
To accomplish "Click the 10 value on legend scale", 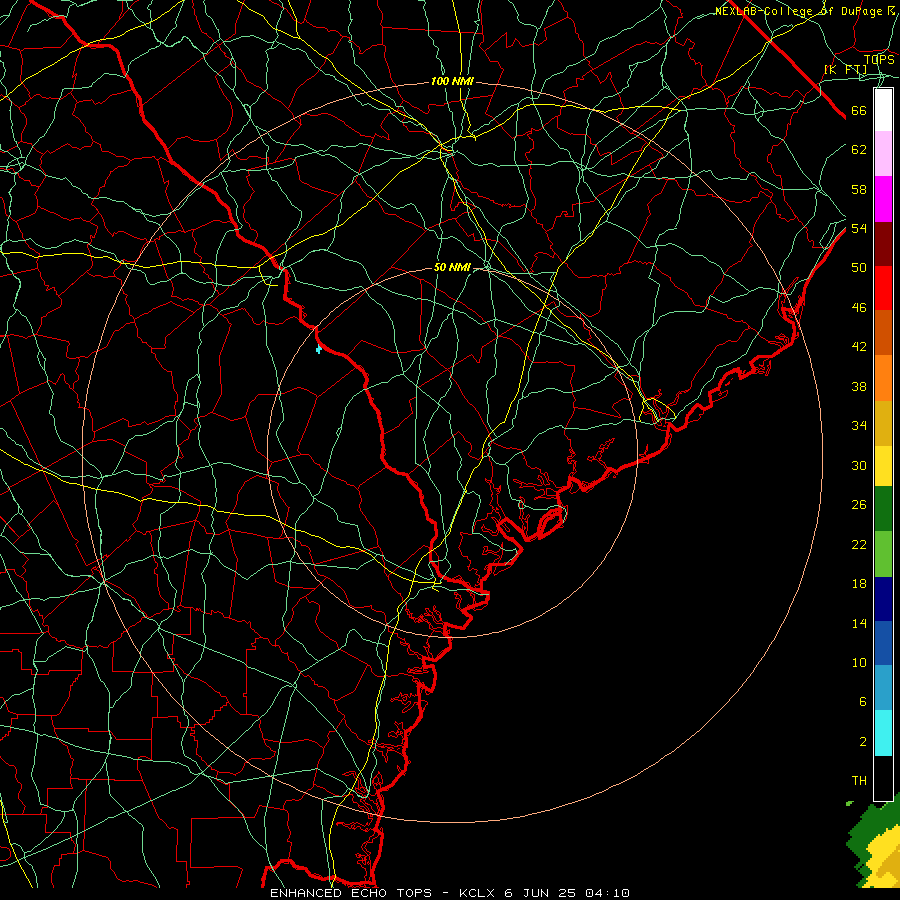I will [x=859, y=663].
